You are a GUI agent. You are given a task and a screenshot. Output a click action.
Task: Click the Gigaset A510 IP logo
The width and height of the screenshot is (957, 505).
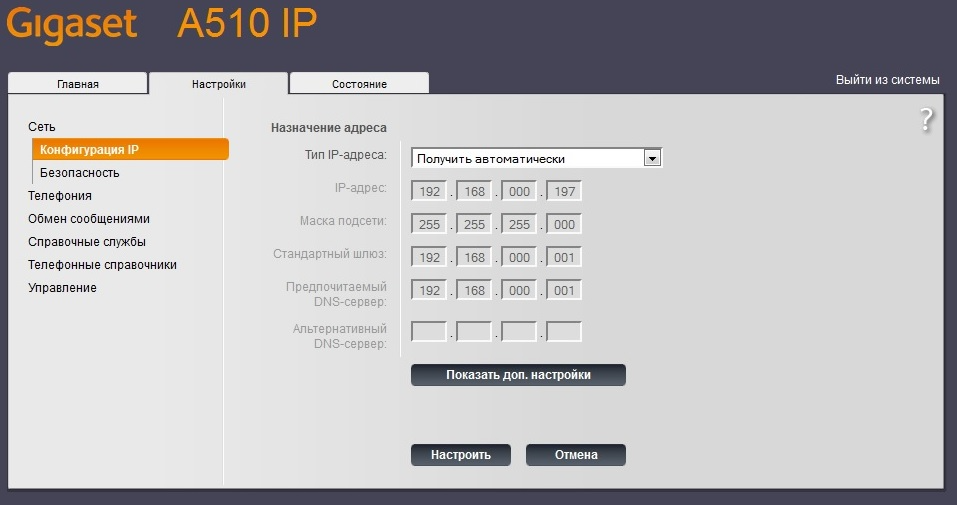tap(162, 24)
